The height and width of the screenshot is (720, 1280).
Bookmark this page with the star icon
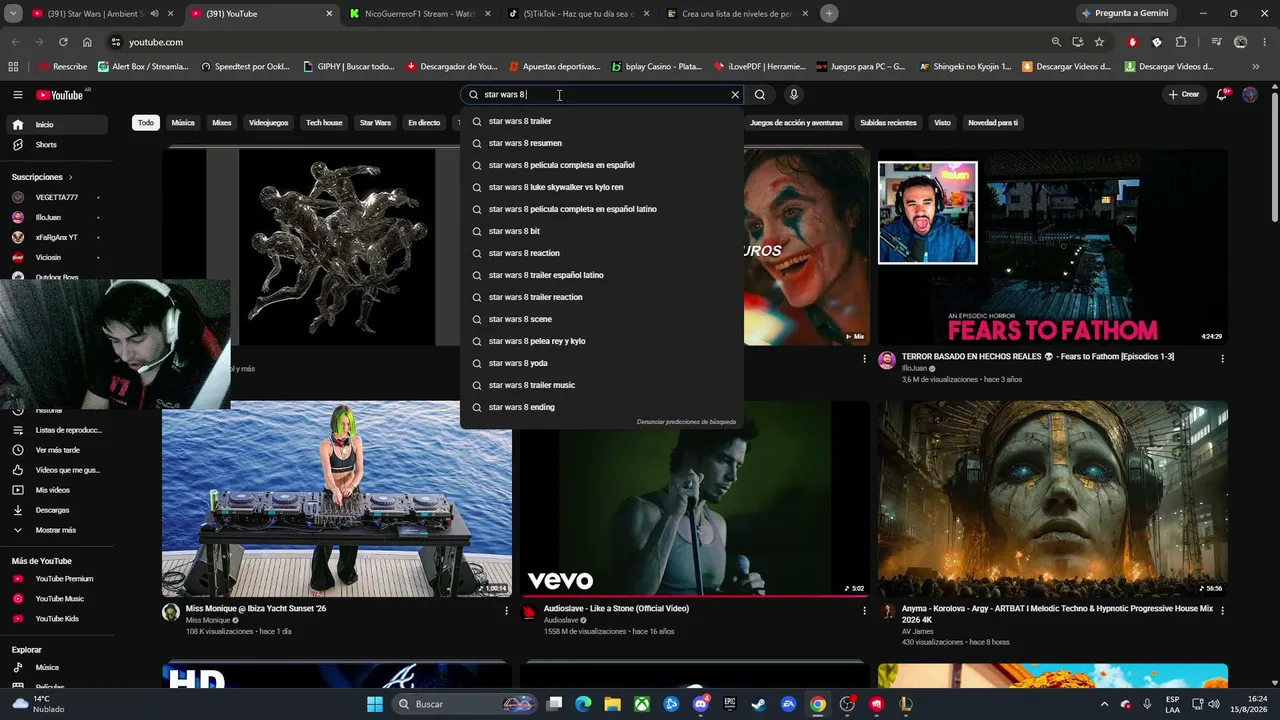pyautogui.click(x=1099, y=42)
